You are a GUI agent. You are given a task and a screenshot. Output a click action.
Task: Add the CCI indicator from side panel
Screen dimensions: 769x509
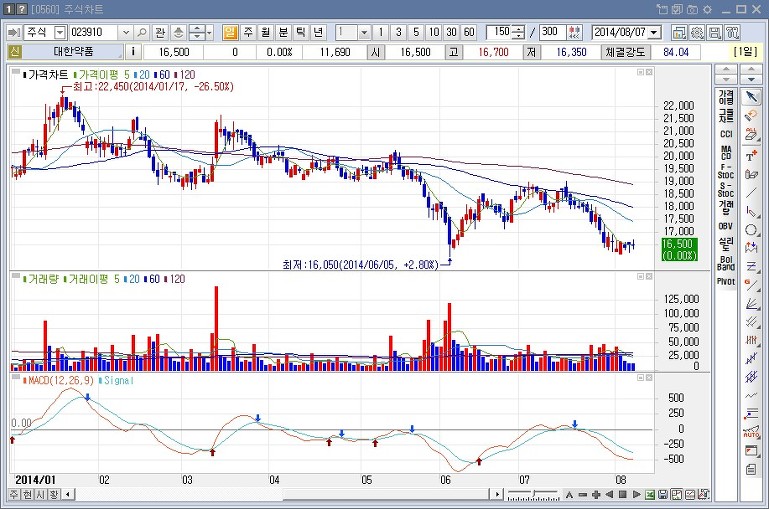pyautogui.click(x=726, y=134)
